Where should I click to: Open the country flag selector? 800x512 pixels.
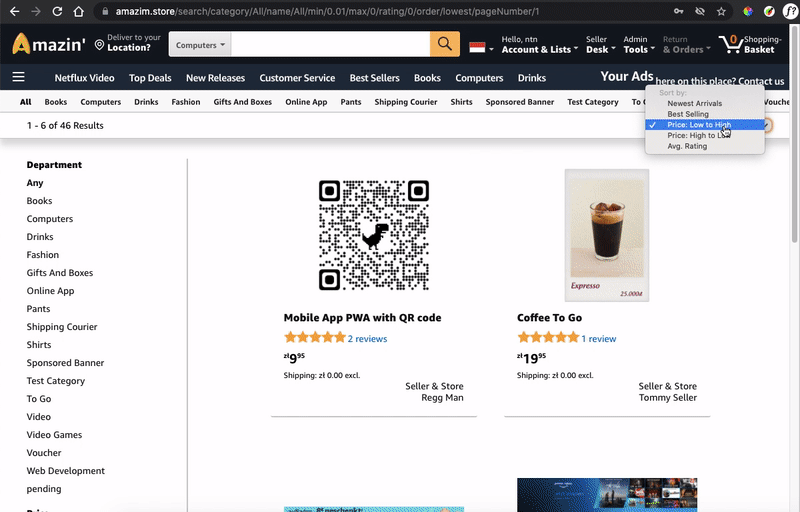point(481,47)
